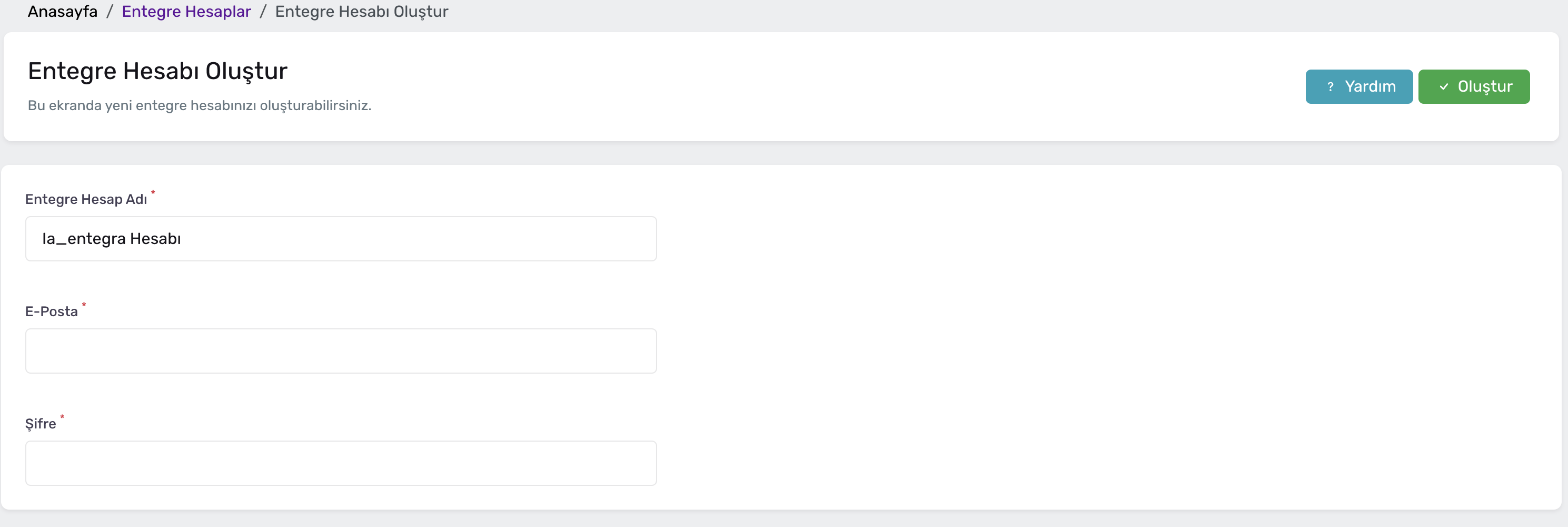Click the red asterisk next to E-Posta

click(x=84, y=305)
